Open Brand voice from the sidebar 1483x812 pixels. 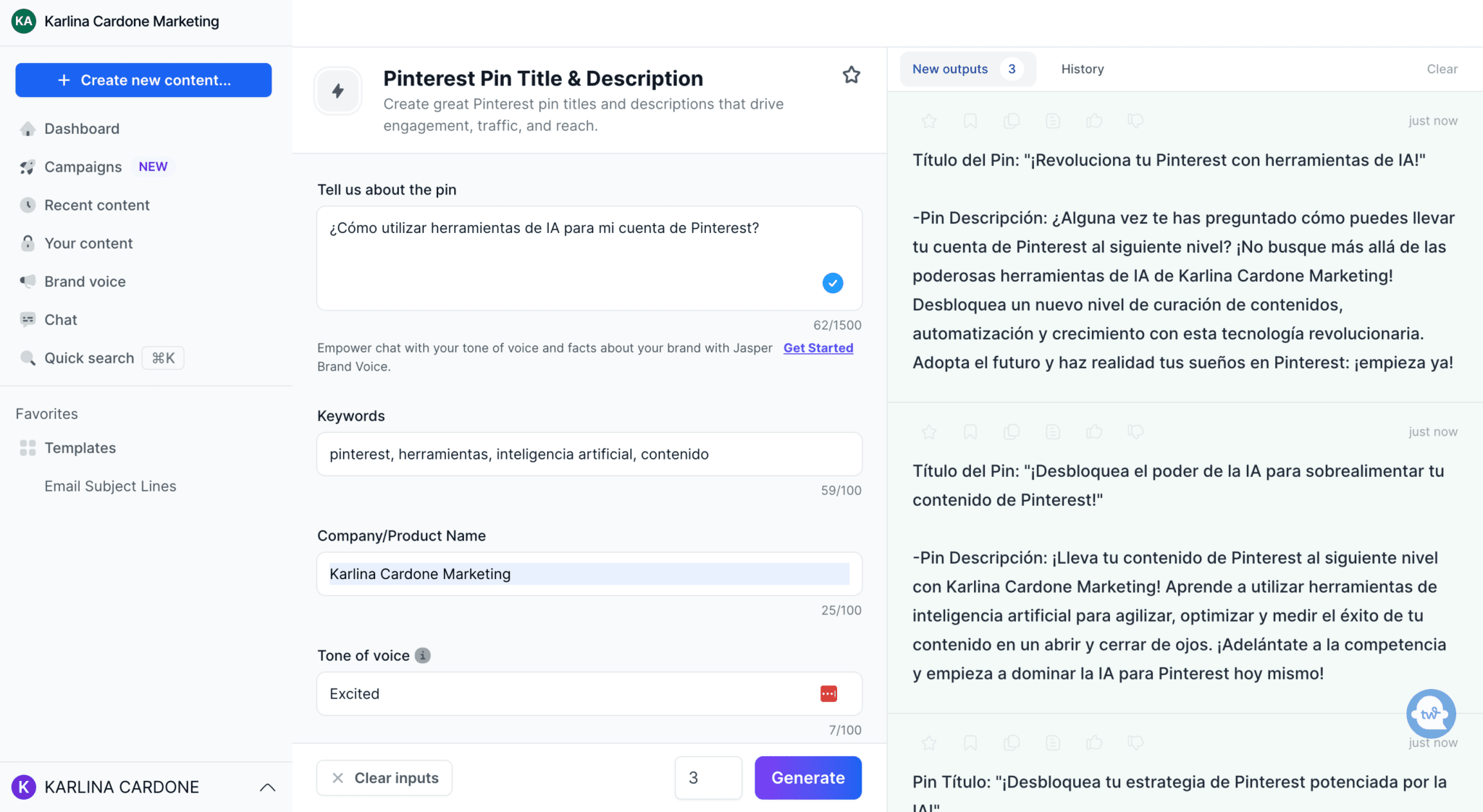85,281
